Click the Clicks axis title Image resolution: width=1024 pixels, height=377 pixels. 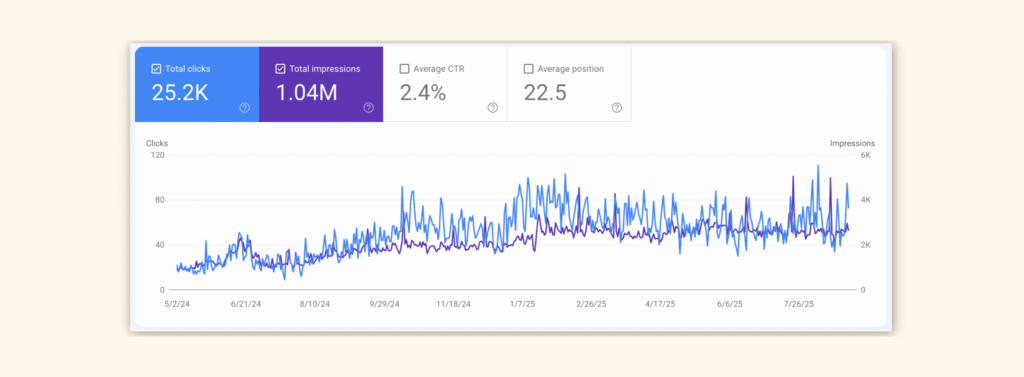point(157,143)
